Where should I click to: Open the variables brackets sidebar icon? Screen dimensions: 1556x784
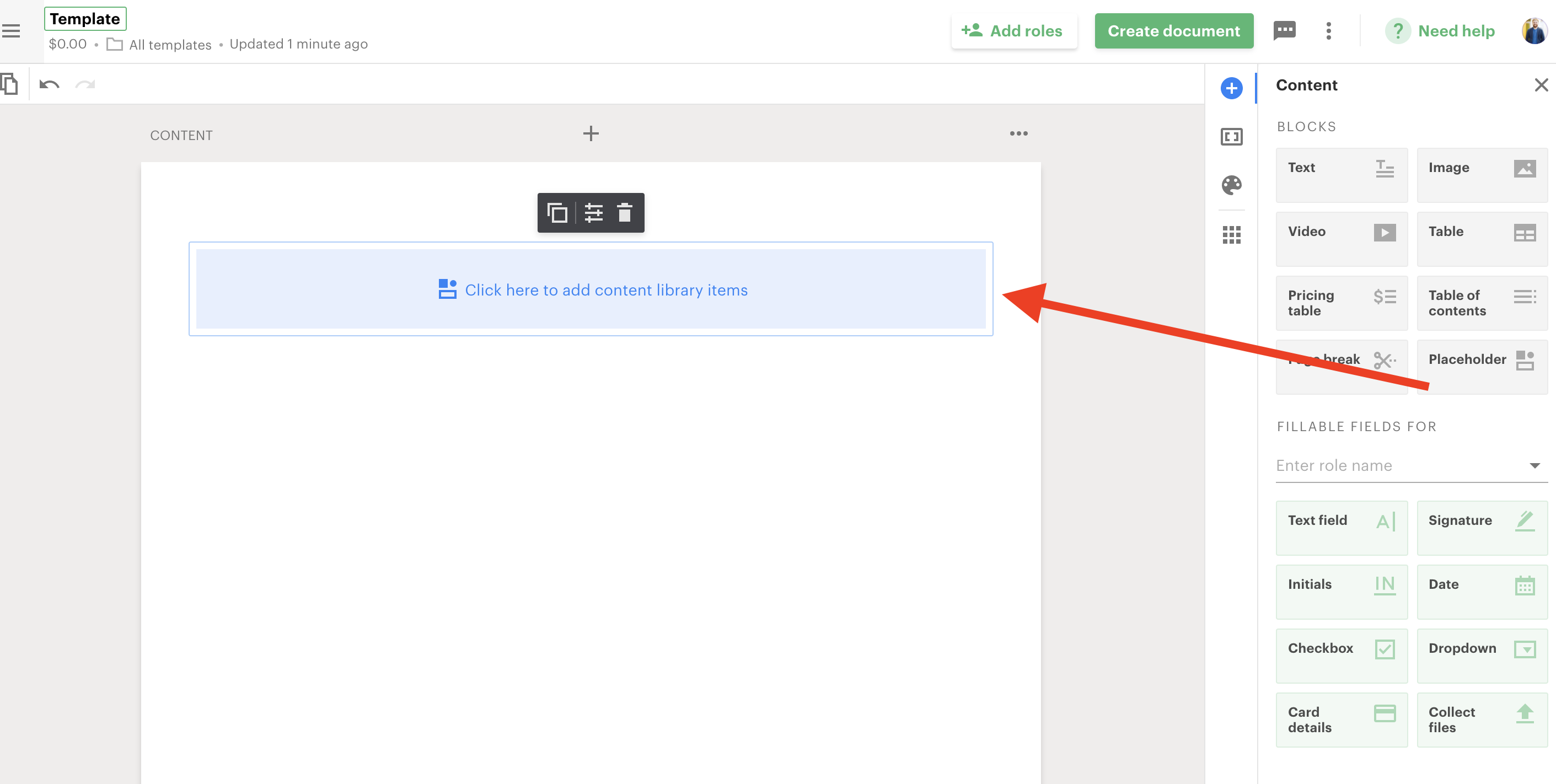point(1231,137)
